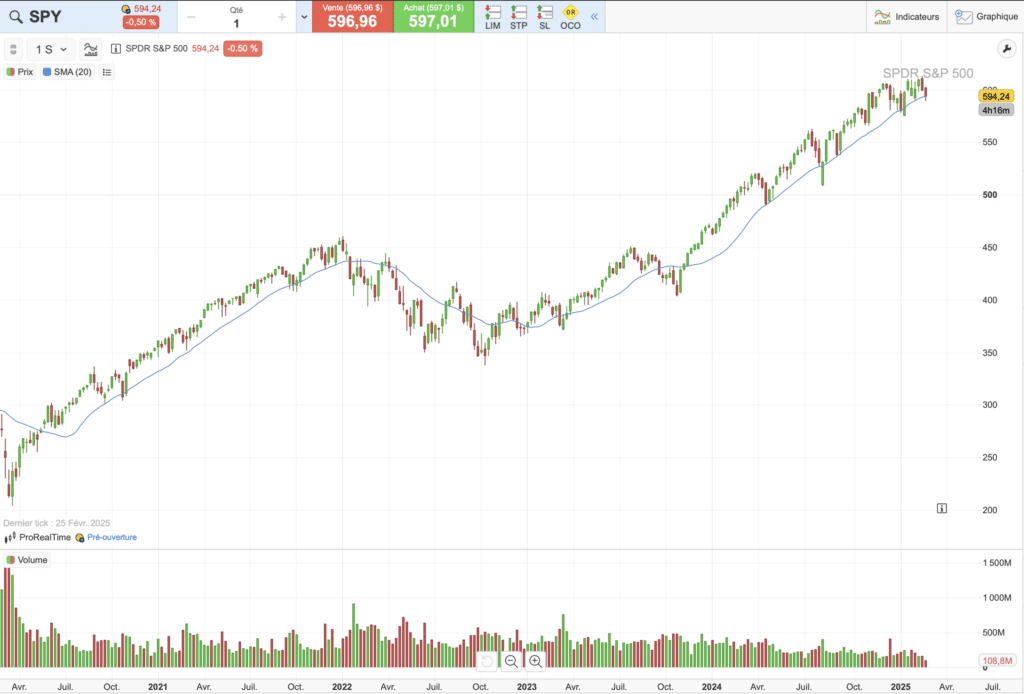Click the red Vente 596,96 sell button

point(353,16)
